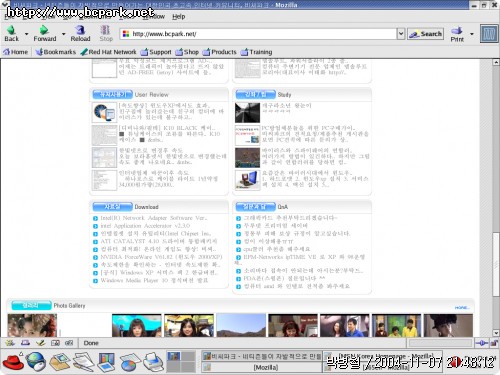Expand the Print button dropdown arrow
This screenshot has width=500, height=375.
(x=471, y=34)
